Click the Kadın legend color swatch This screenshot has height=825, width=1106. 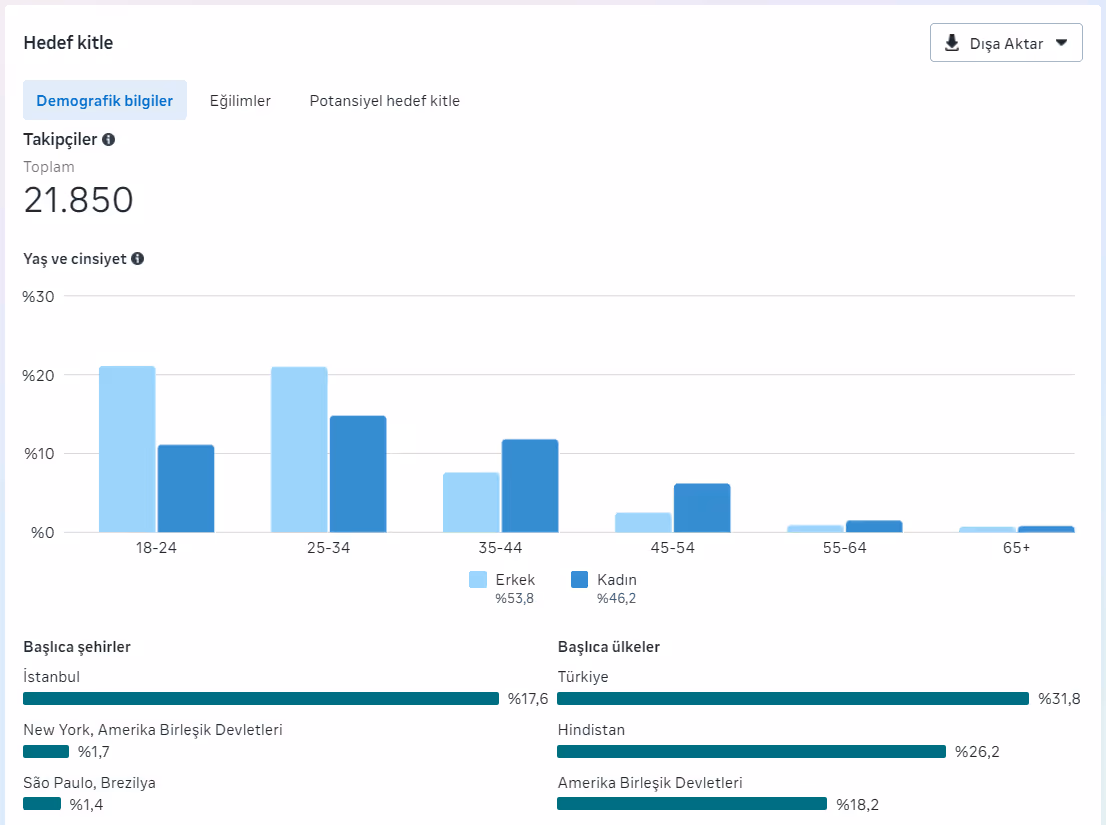click(579, 580)
